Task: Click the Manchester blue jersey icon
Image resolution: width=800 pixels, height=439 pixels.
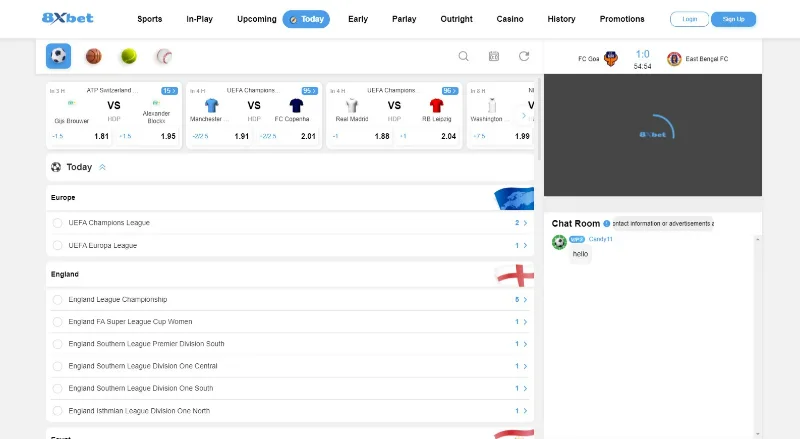Action: (212, 106)
